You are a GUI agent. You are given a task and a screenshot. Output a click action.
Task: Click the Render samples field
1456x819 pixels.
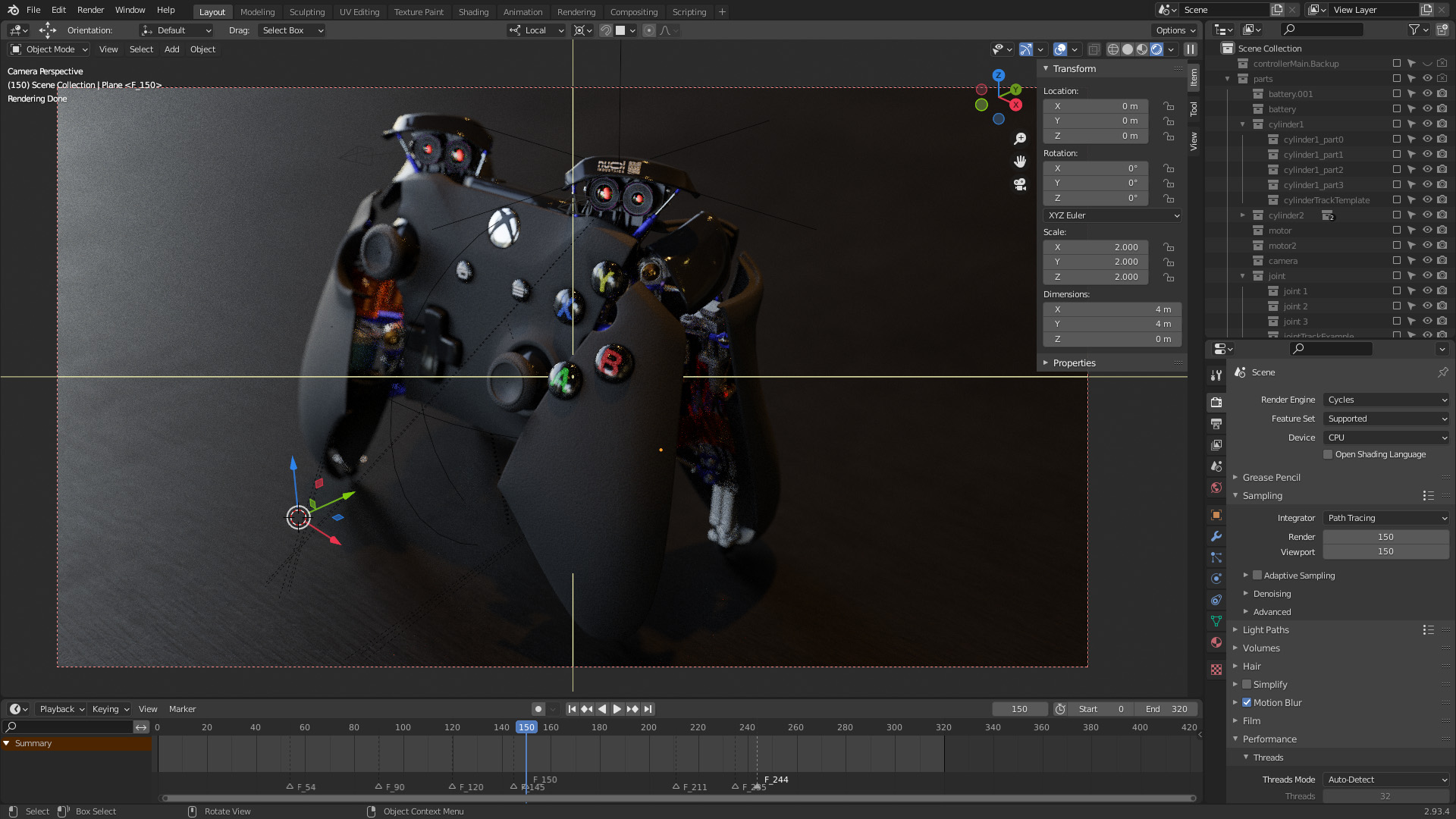pyautogui.click(x=1386, y=537)
